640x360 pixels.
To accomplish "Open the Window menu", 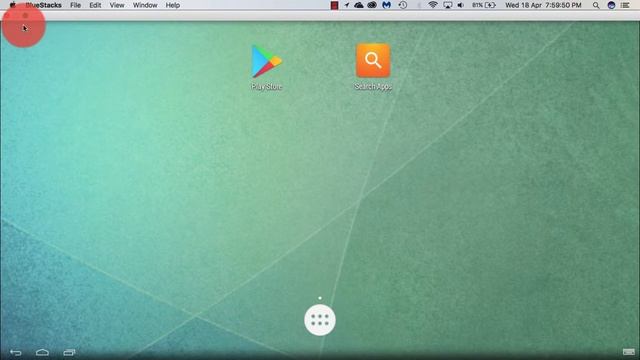I will (145, 5).
